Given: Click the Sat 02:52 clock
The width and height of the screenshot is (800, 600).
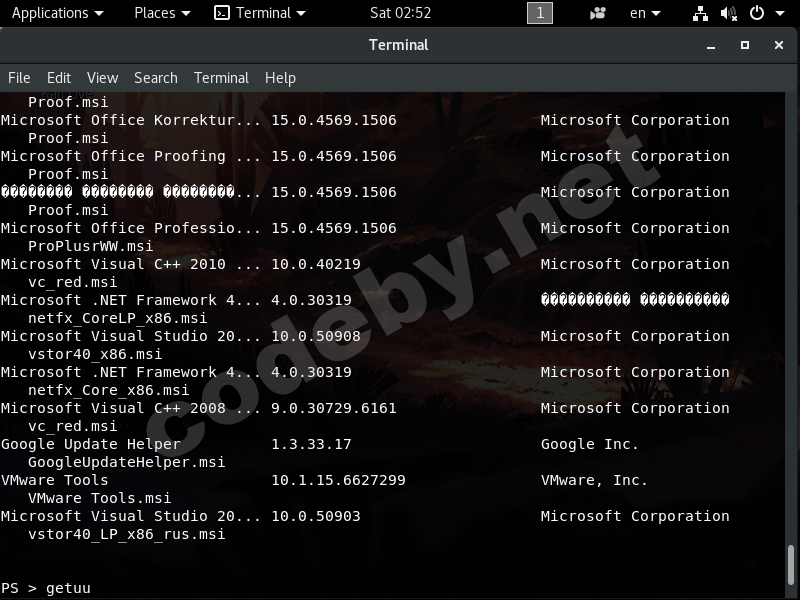Looking at the screenshot, I should click(x=401, y=13).
